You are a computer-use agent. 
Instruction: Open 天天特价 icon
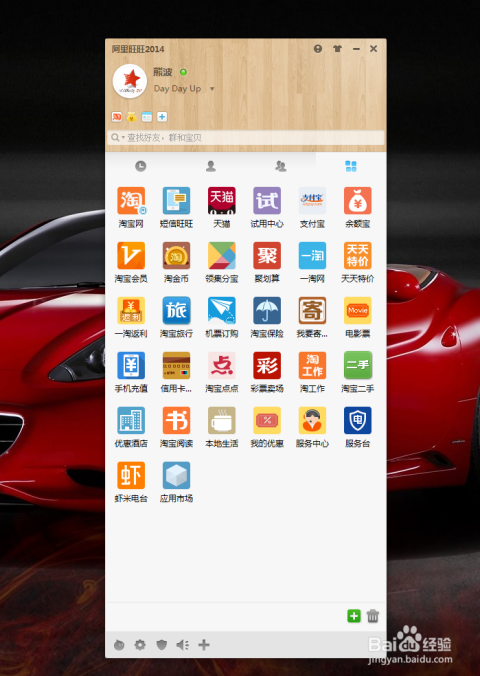[x=358, y=256]
